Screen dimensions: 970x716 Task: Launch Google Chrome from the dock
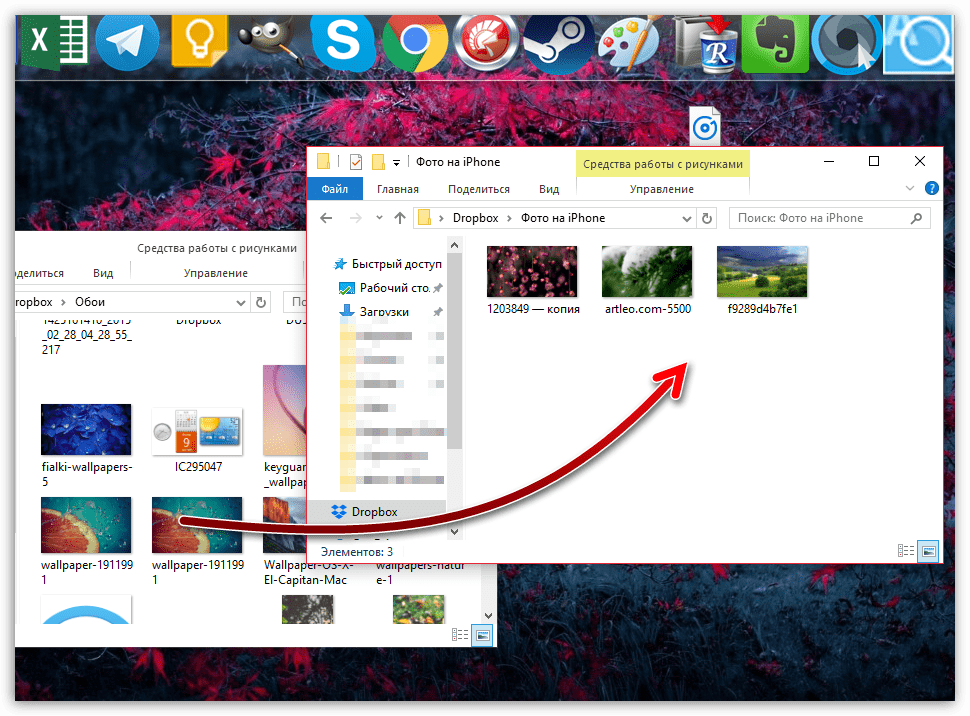(414, 40)
